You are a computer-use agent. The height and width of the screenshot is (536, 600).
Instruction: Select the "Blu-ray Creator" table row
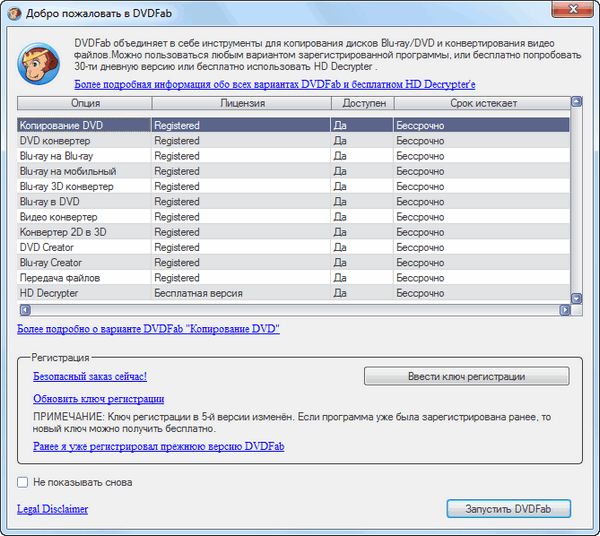coord(52,262)
